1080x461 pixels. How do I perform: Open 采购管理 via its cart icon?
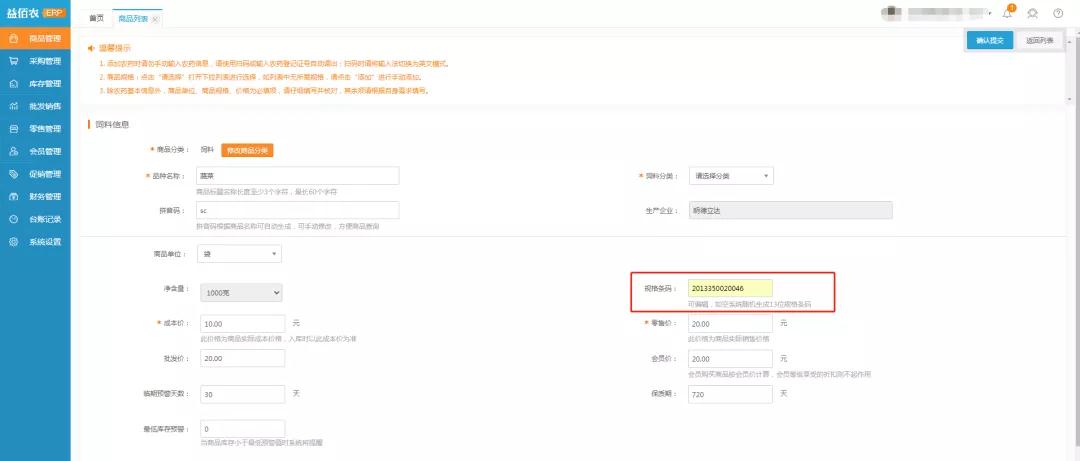pyautogui.click(x=13, y=61)
